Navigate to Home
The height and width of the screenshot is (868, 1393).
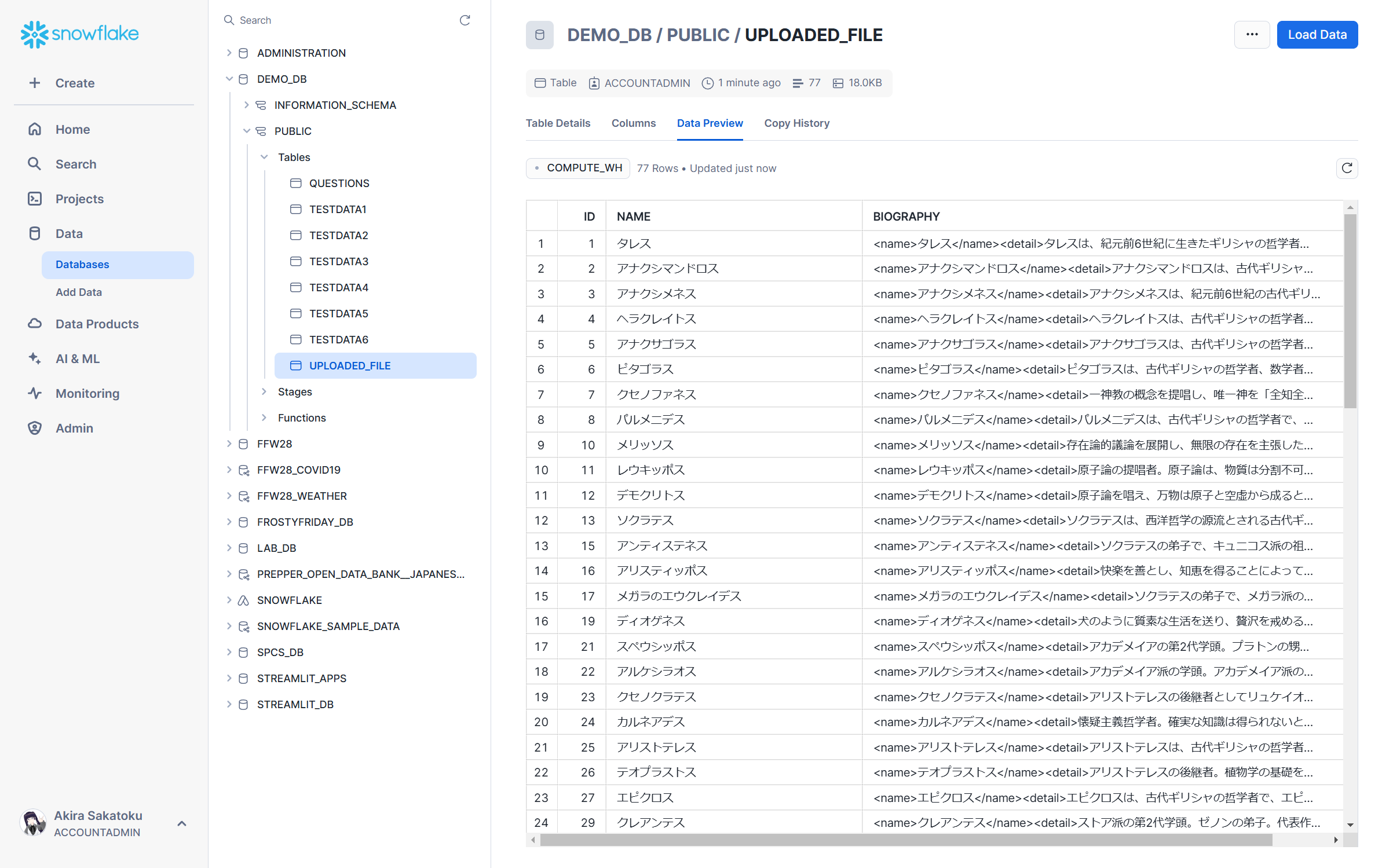(x=72, y=129)
